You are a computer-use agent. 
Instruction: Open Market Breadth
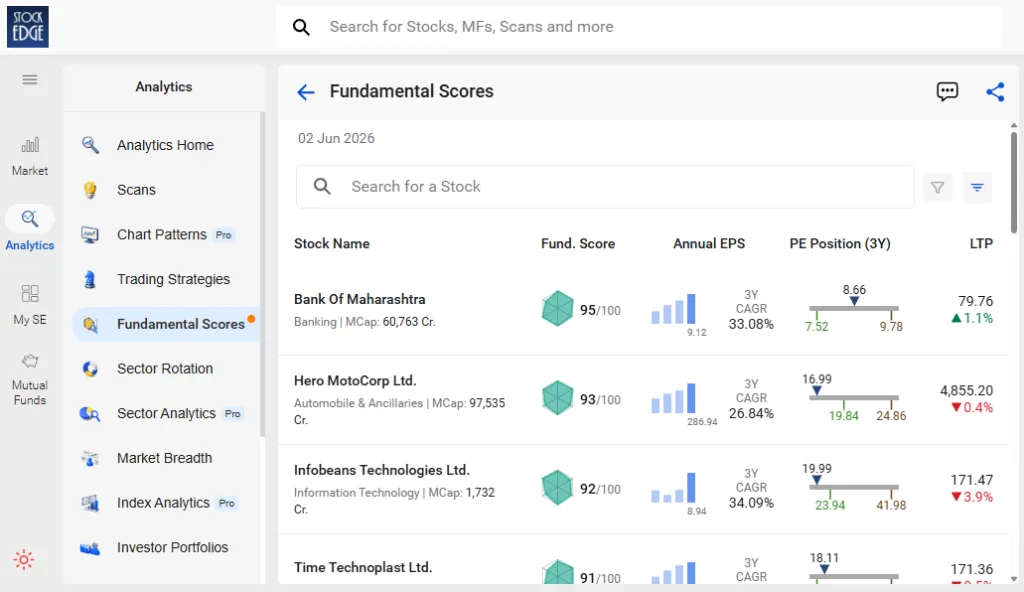coord(167,458)
